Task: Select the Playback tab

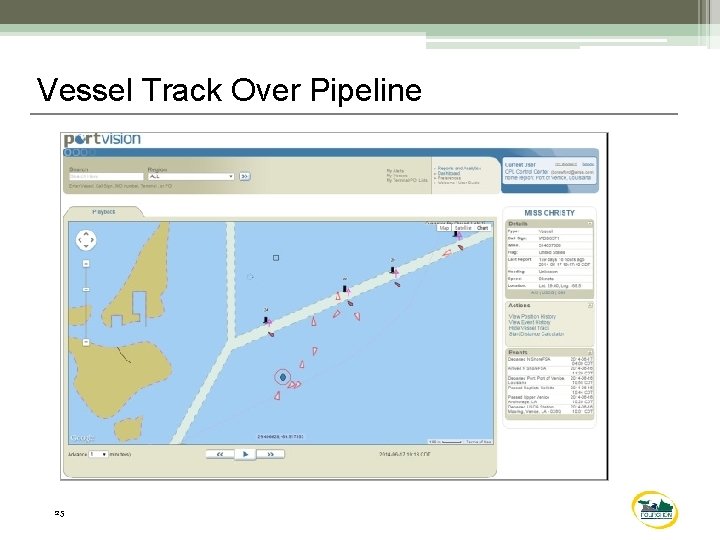Action: coord(103,212)
